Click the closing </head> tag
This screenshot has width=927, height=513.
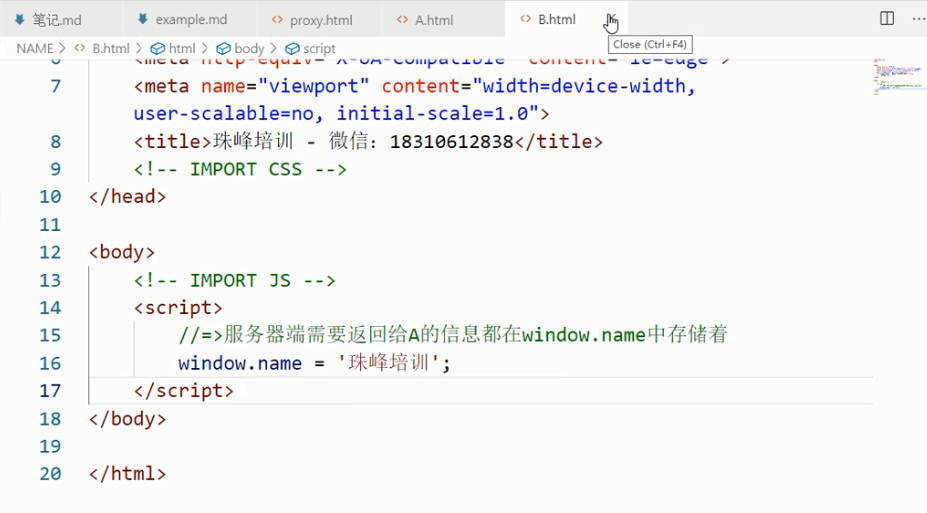point(128,197)
